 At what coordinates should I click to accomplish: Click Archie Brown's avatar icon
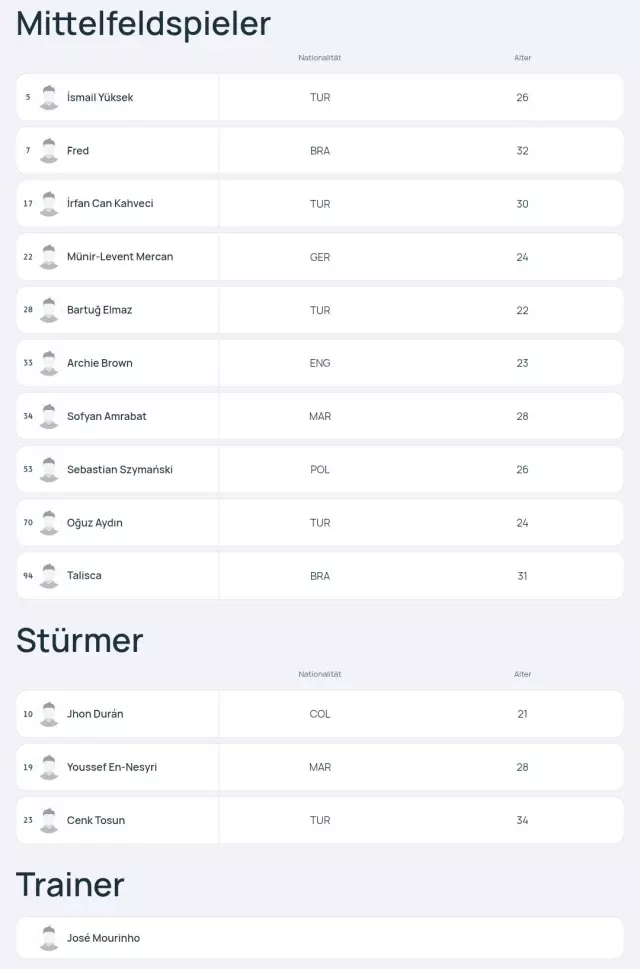click(x=49, y=363)
